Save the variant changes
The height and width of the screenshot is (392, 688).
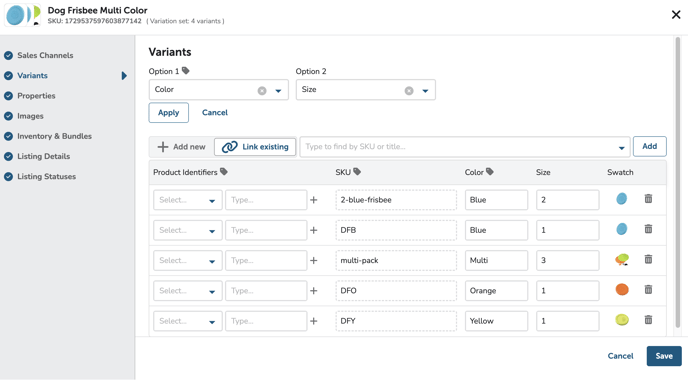point(664,356)
